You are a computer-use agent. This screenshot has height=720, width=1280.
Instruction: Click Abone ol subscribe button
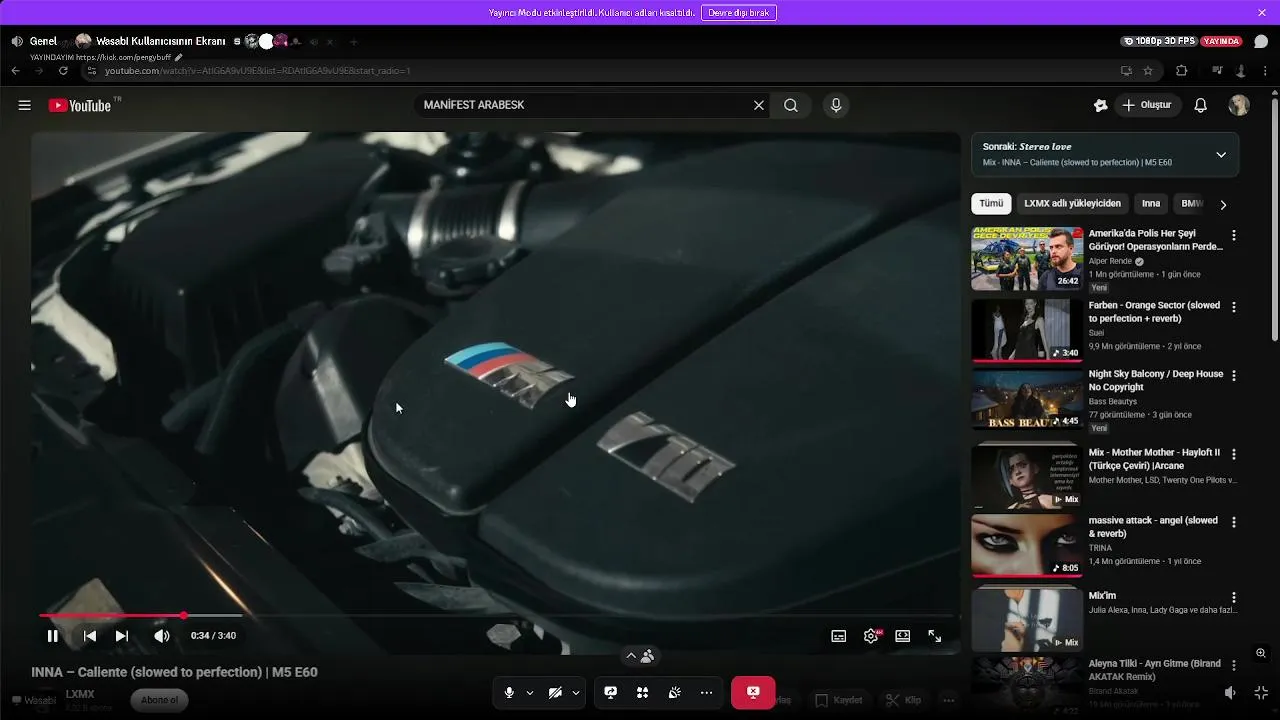[160, 700]
